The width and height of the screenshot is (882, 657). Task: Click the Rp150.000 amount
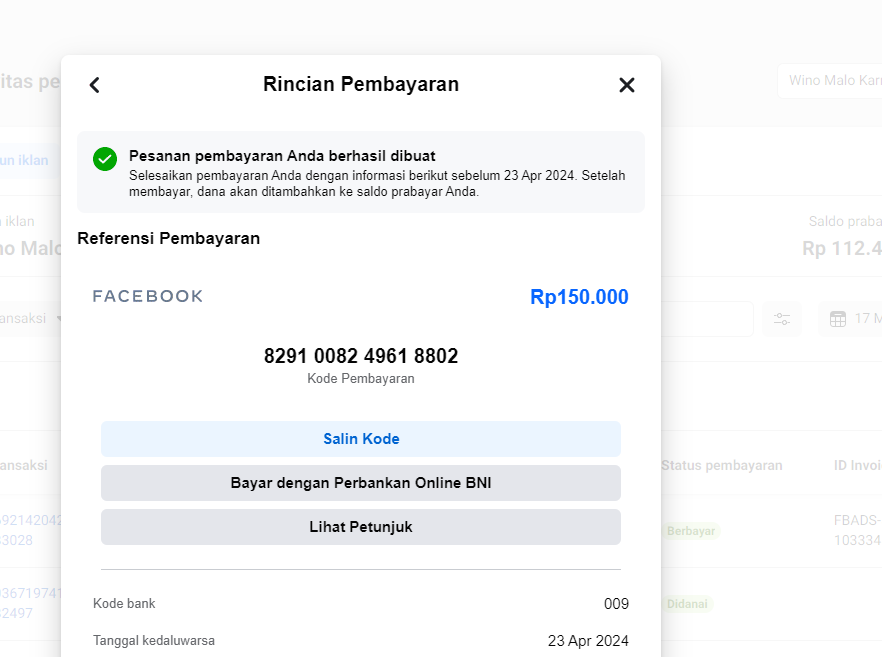(579, 297)
